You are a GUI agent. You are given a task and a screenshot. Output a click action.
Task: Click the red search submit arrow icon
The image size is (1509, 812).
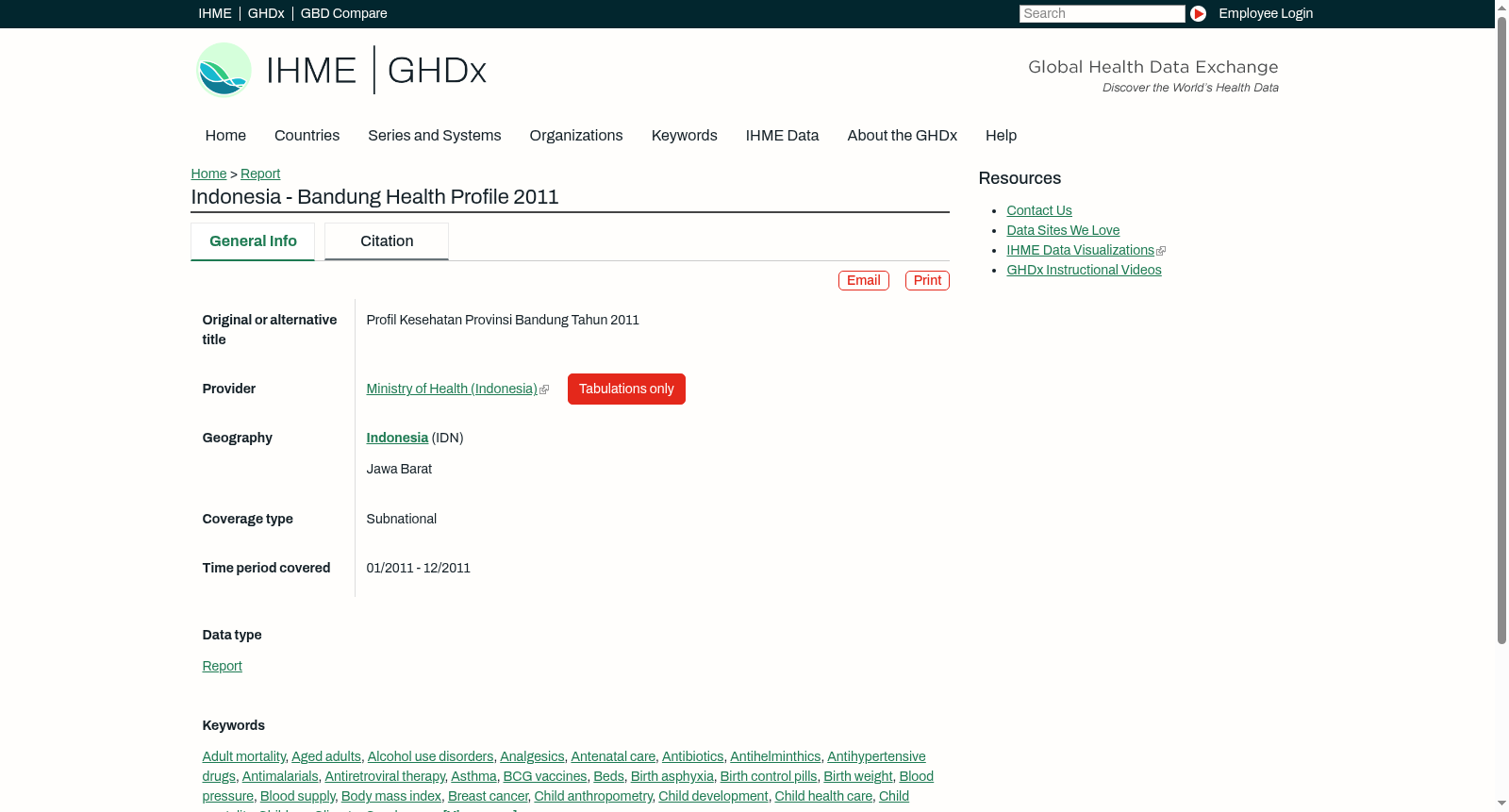(1198, 13)
